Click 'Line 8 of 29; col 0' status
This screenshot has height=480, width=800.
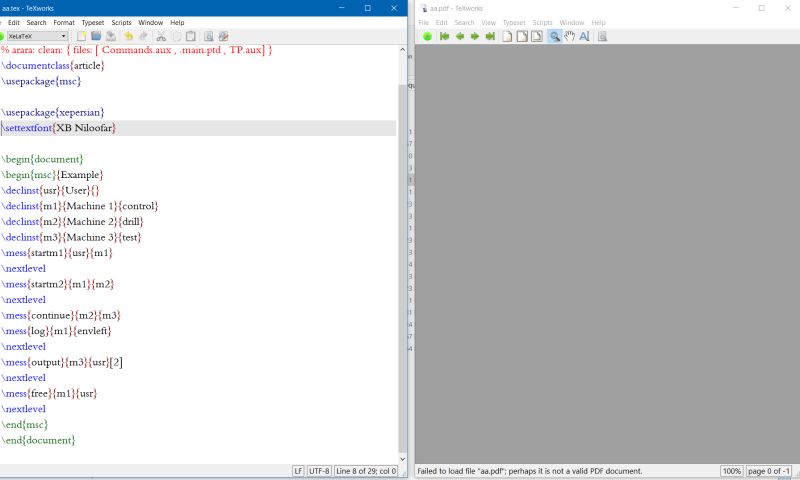[366, 471]
